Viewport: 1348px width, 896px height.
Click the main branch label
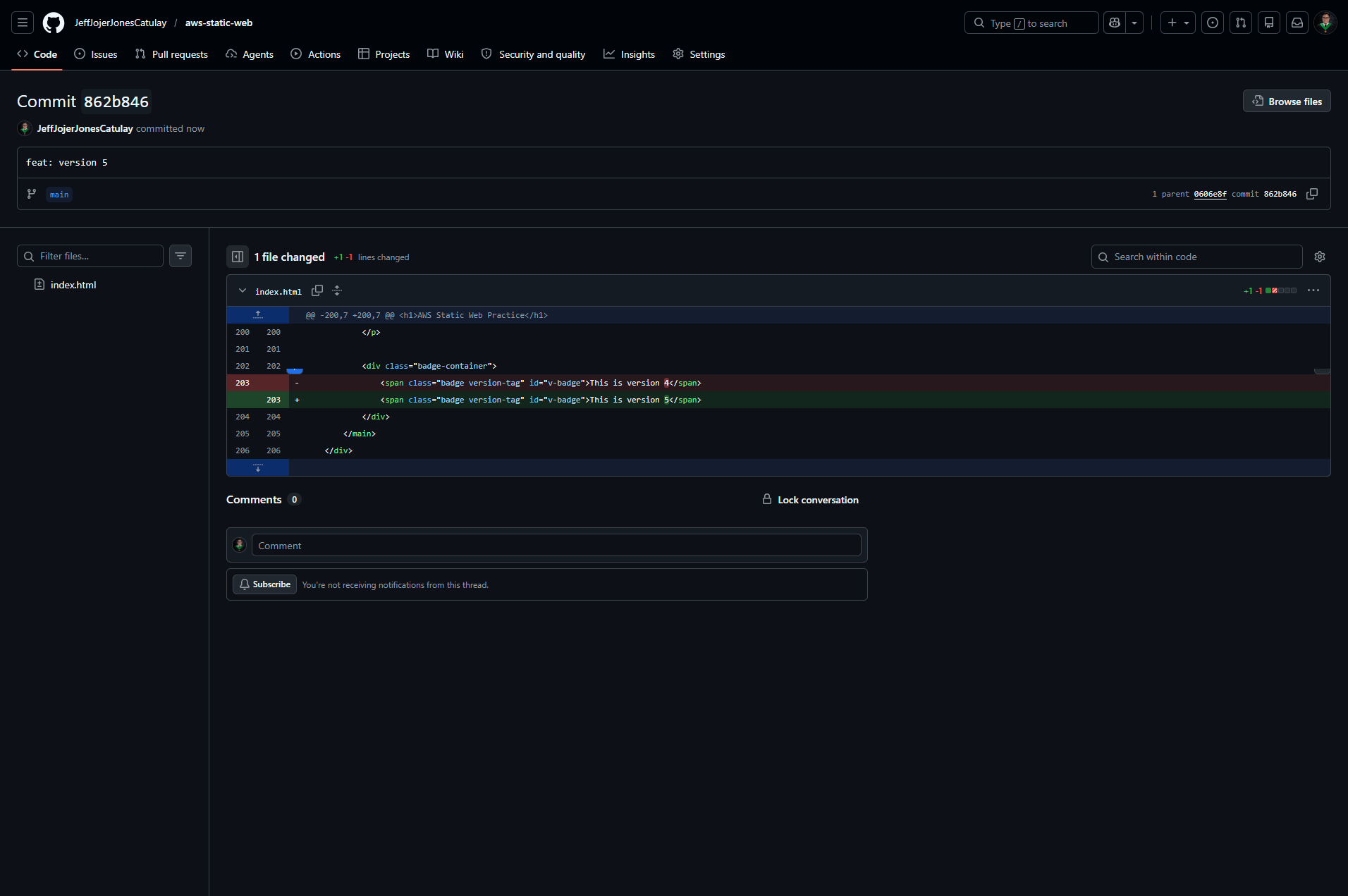click(x=59, y=195)
